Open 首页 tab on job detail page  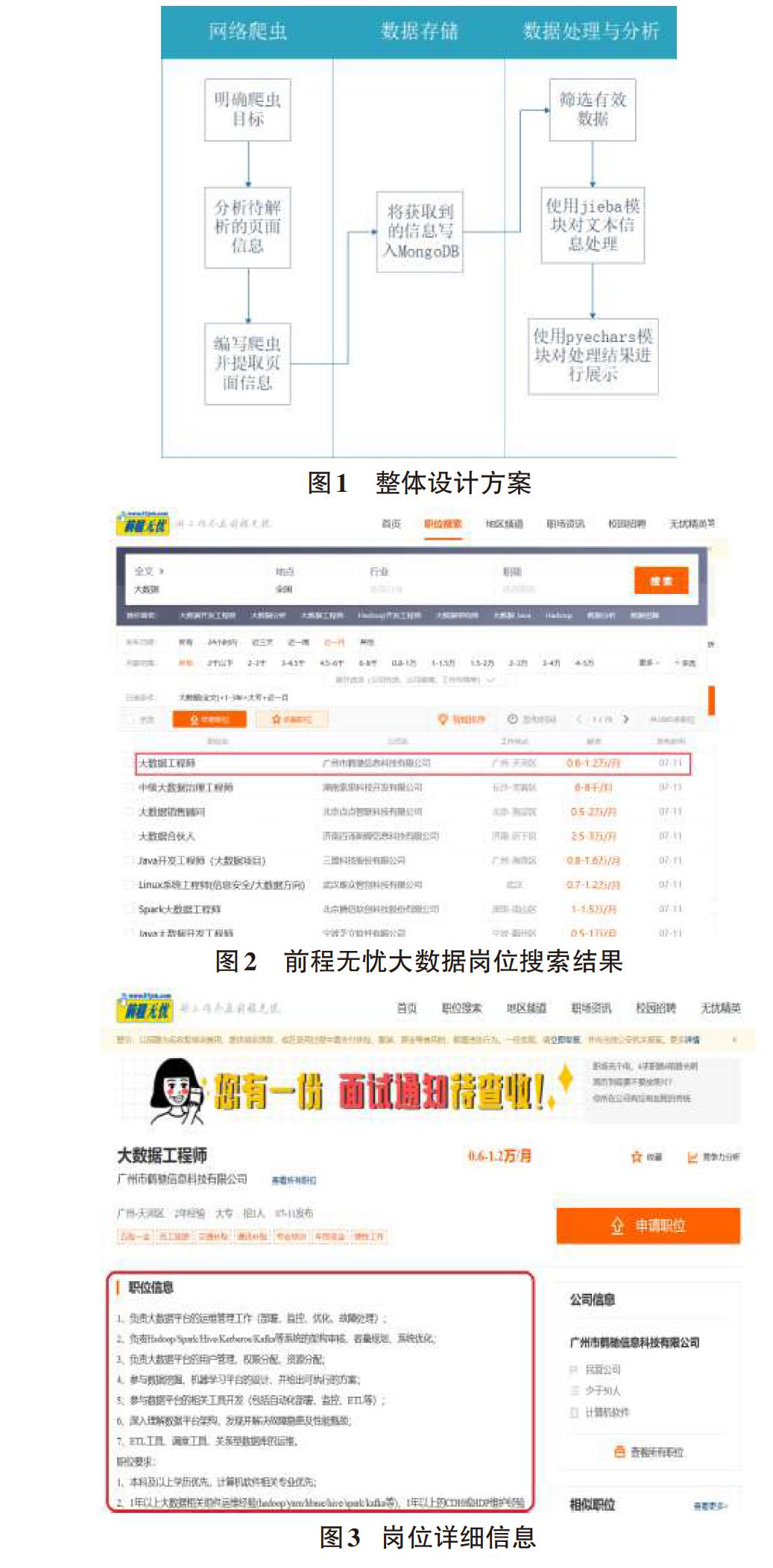click(407, 1008)
